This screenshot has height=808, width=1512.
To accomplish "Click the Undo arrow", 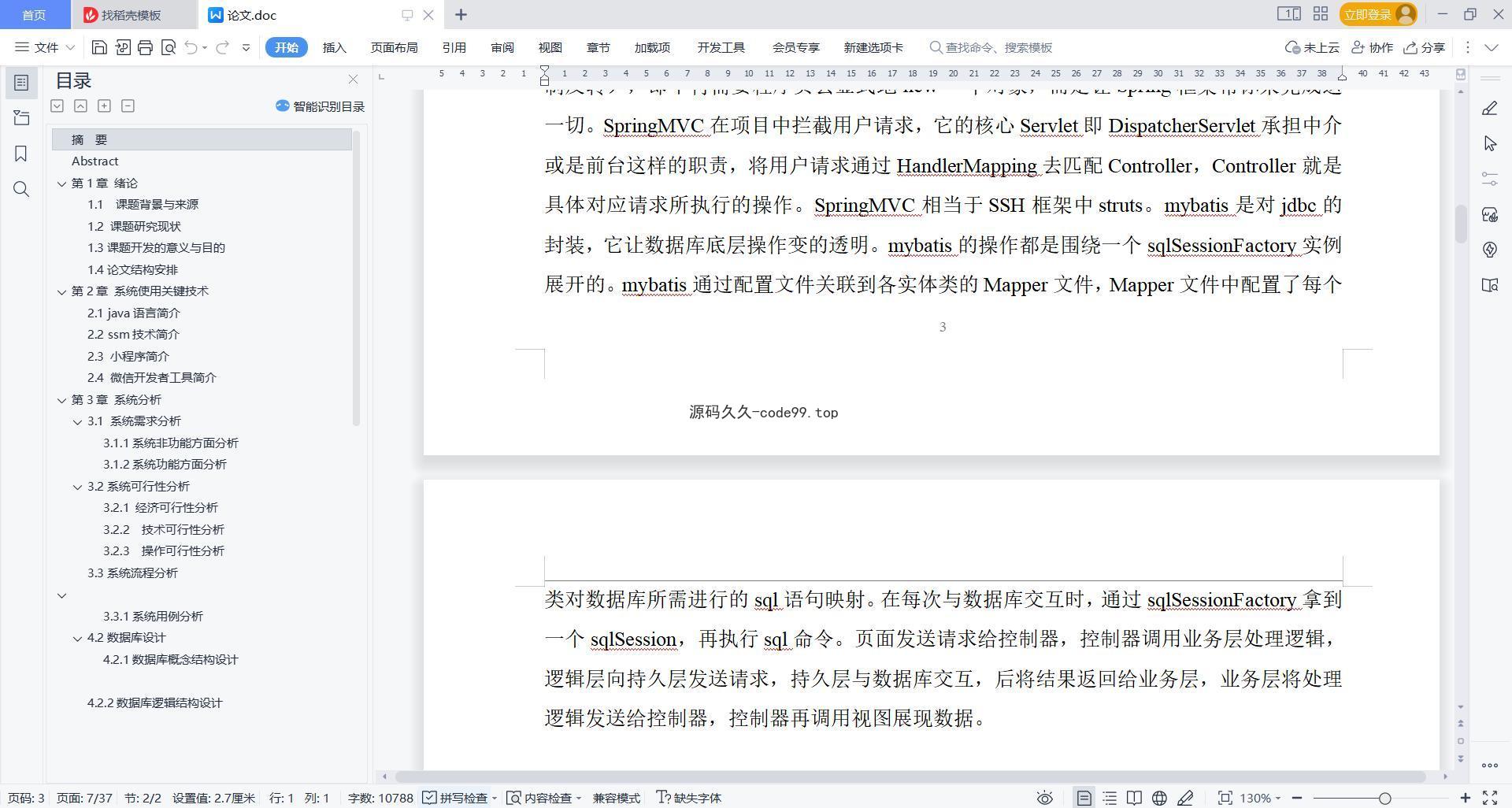I will click(191, 47).
